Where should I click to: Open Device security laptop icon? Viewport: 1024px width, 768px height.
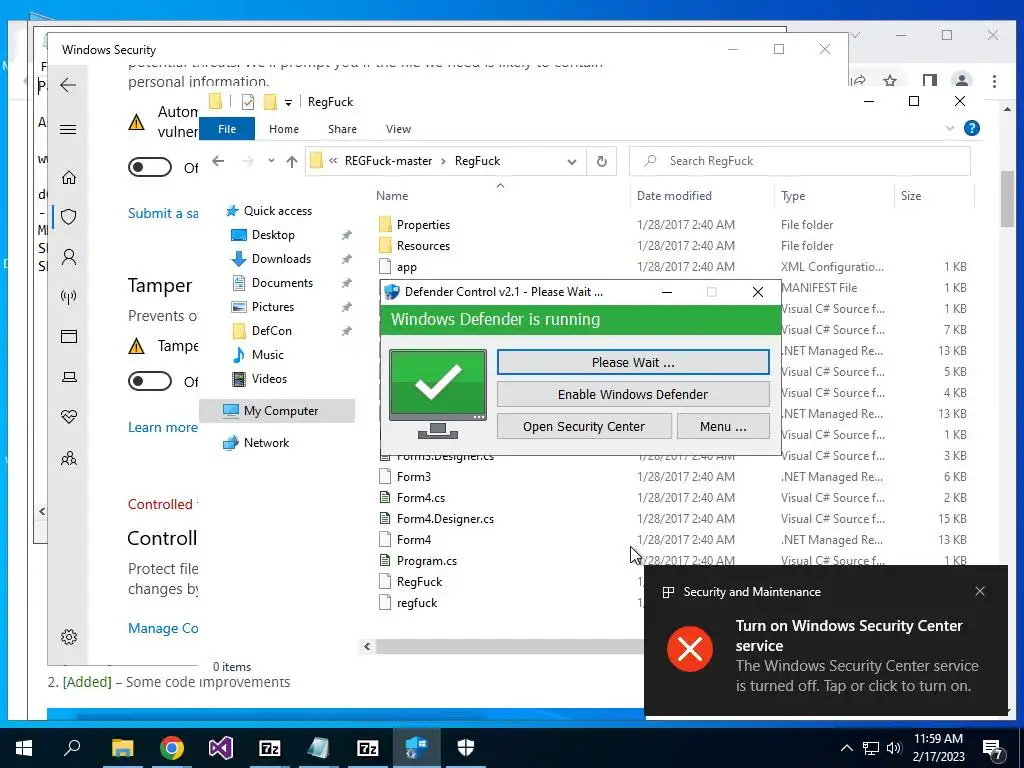click(69, 377)
